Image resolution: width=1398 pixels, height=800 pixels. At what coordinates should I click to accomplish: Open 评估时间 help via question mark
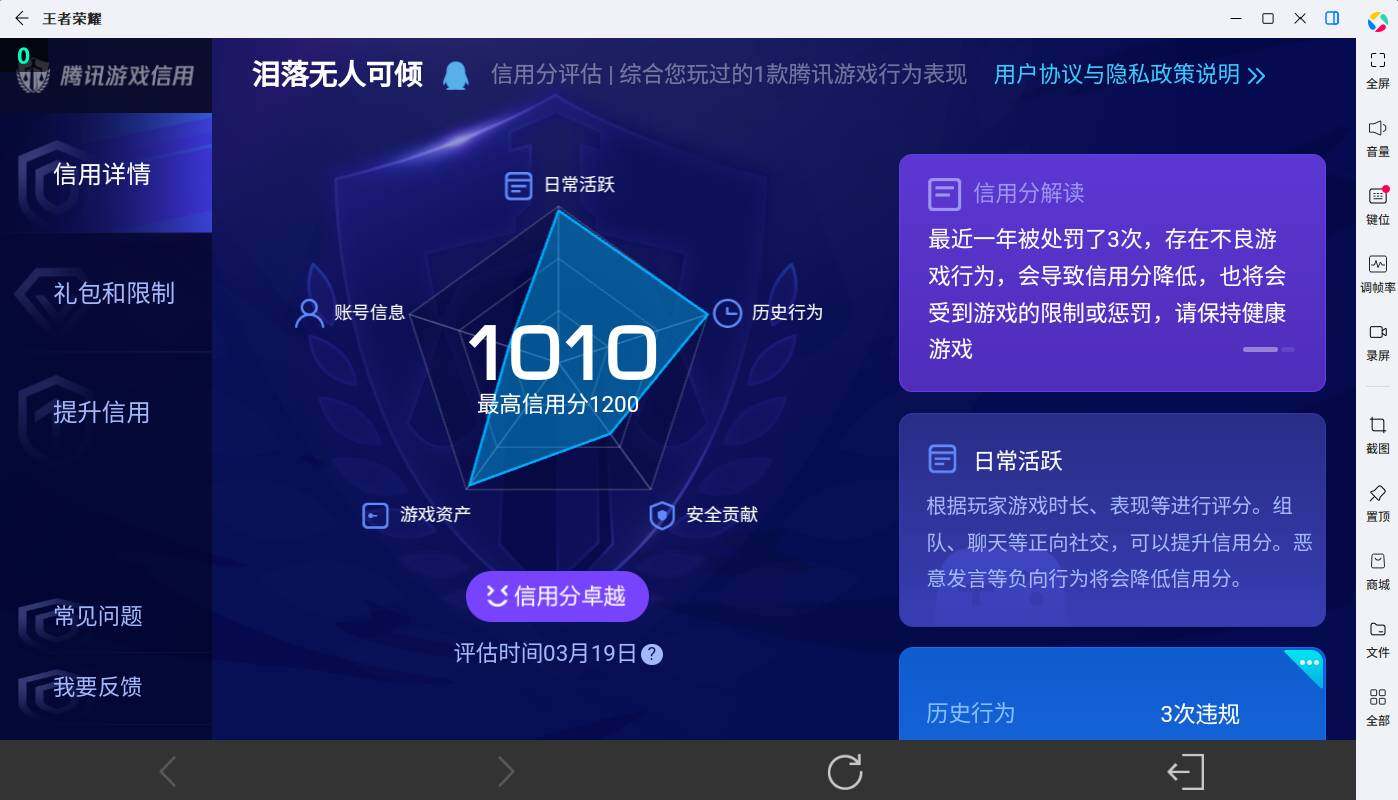[652, 654]
